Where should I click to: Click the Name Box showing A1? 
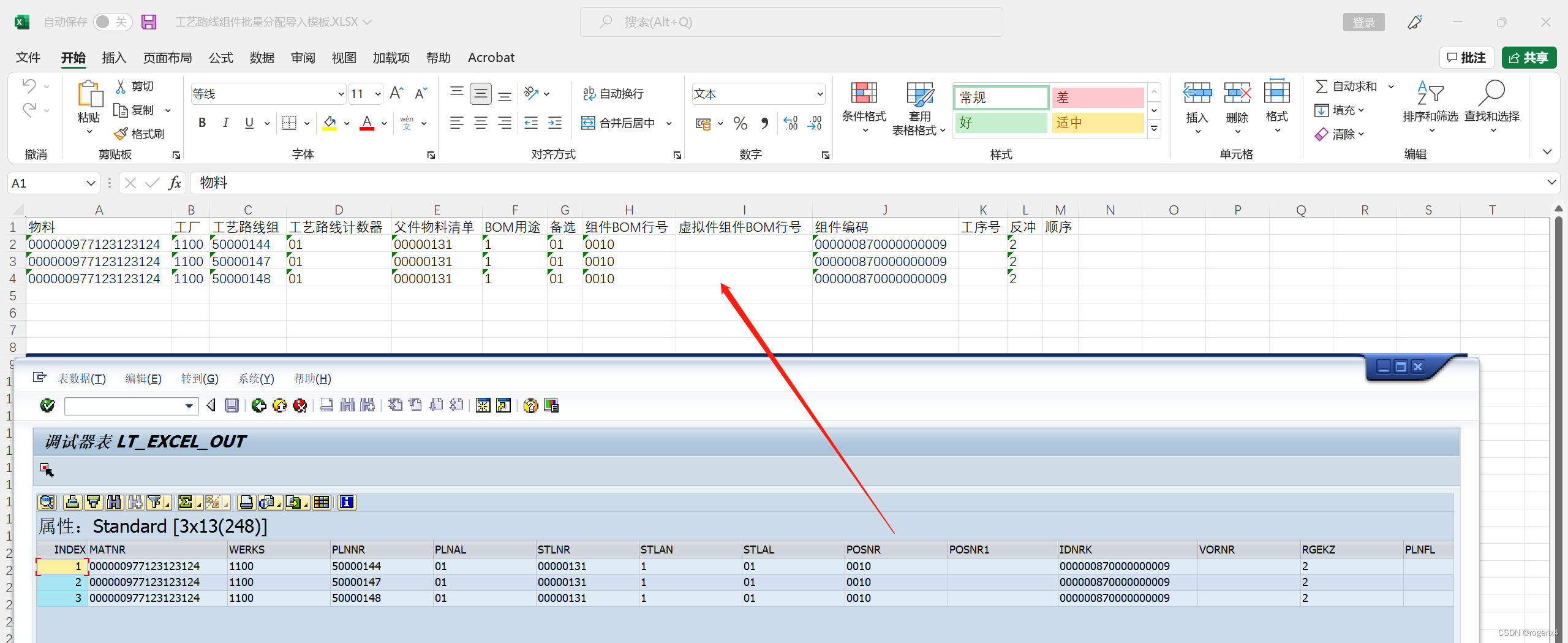pyautogui.click(x=54, y=183)
